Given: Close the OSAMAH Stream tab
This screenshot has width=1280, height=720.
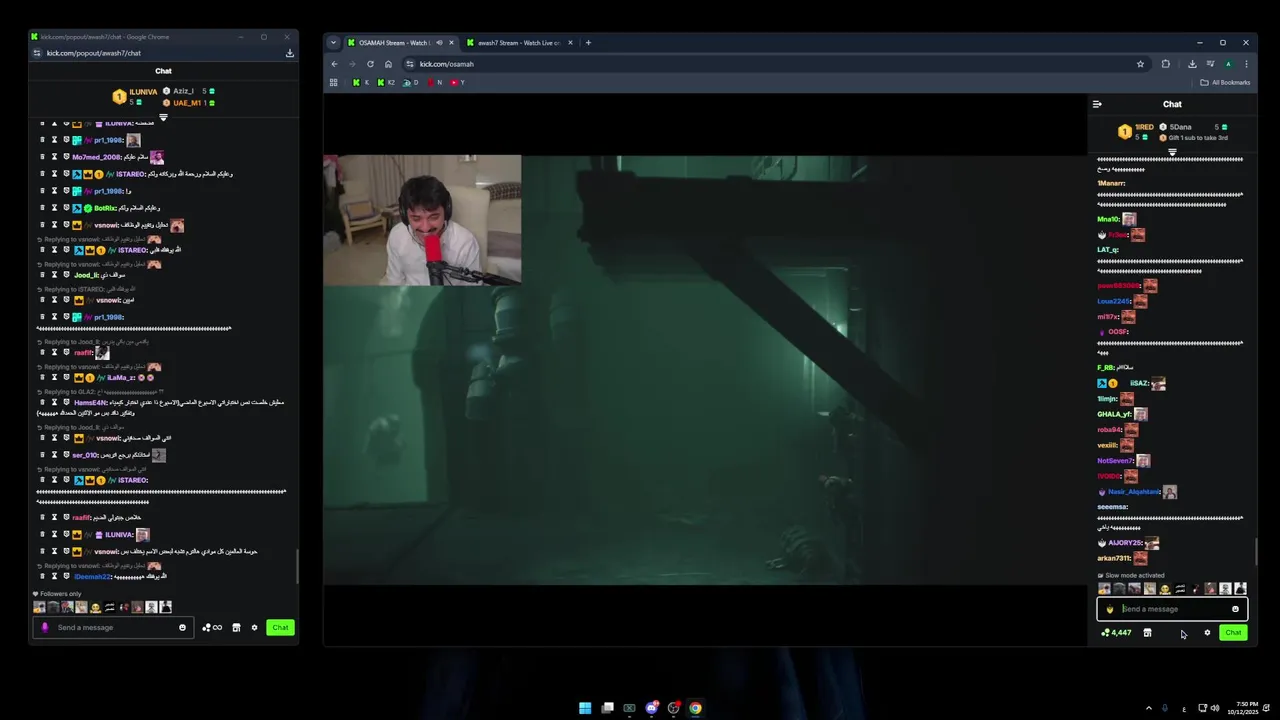Looking at the screenshot, I should [x=451, y=43].
